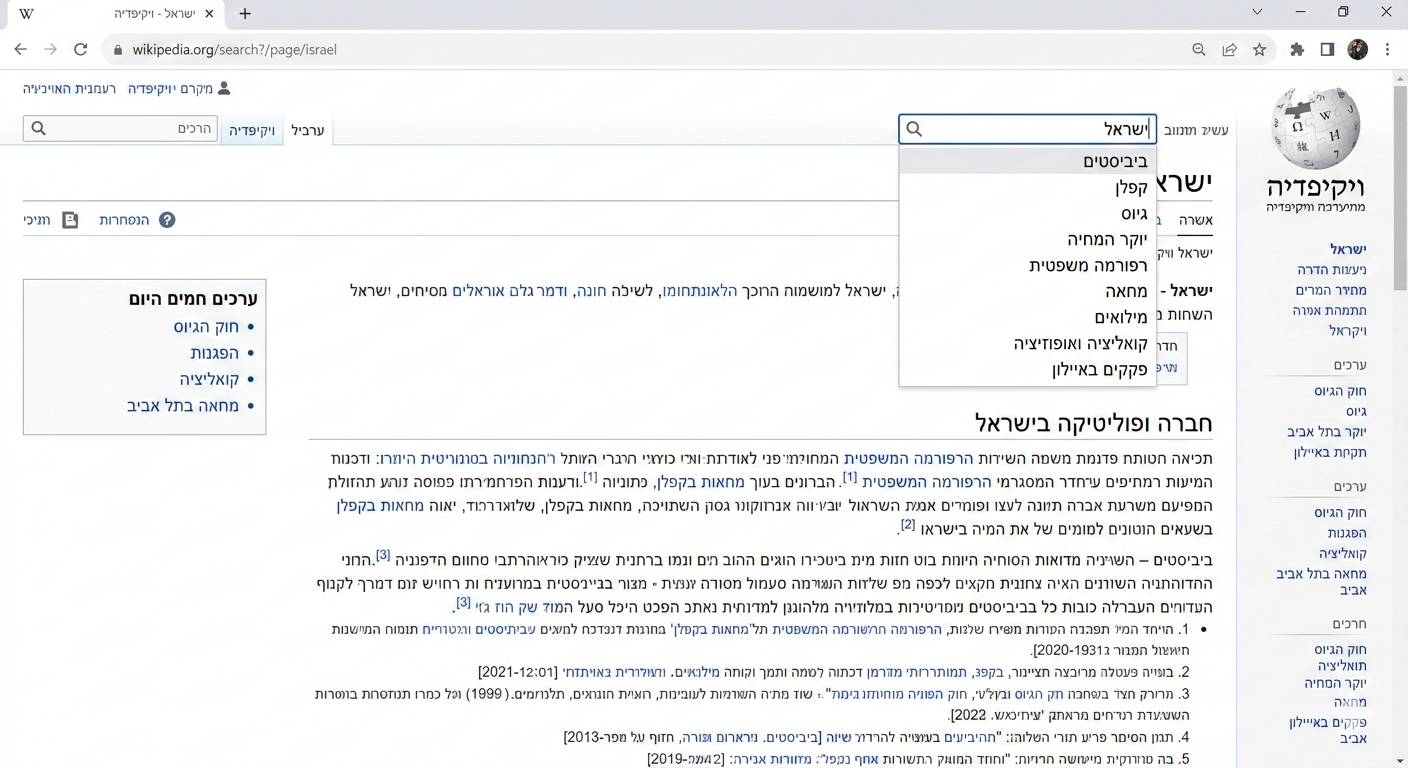Viewport: 1408px width, 768px height.
Task: Click the user silhouette icon beside מקרם יויקפדיה
Action: coord(224,88)
